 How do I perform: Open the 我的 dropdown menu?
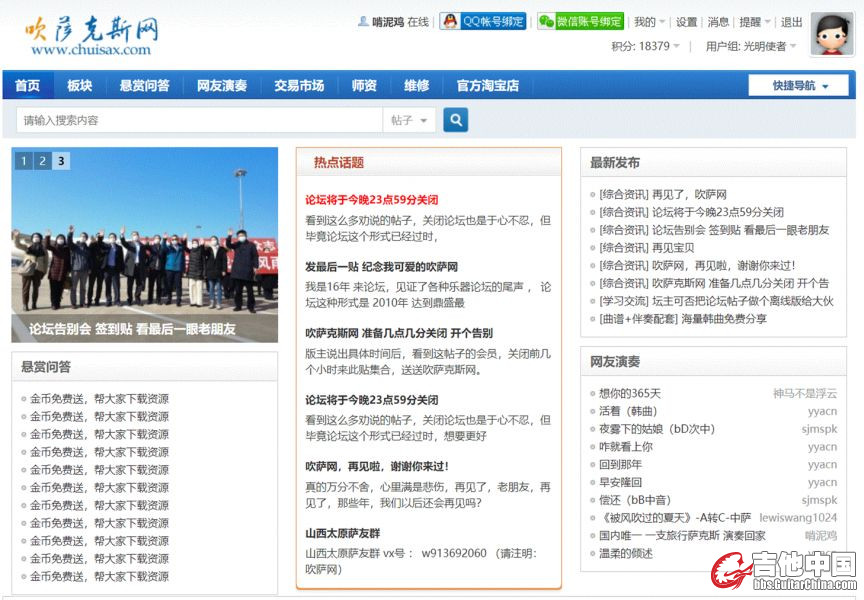coord(649,22)
